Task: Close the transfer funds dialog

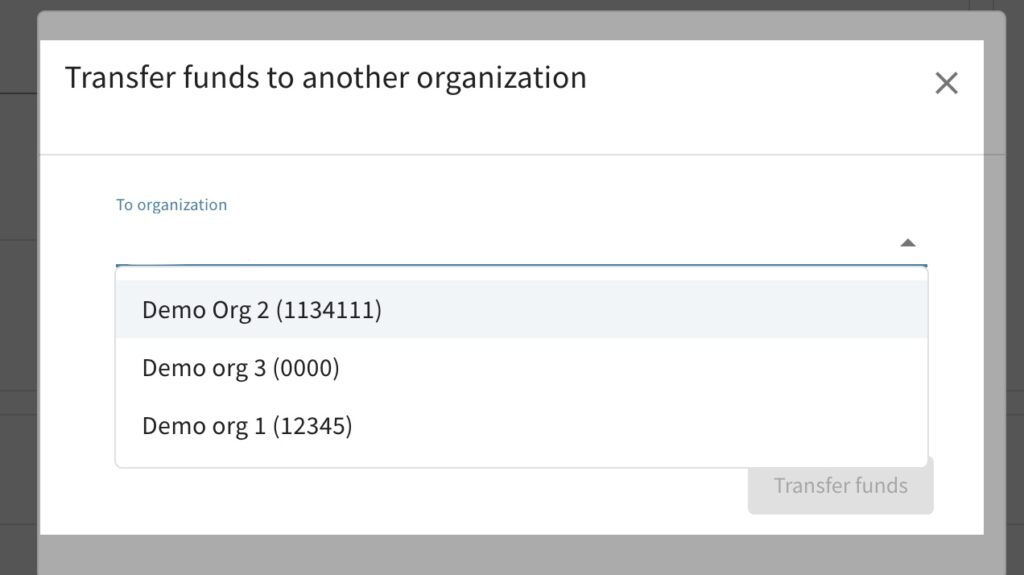Action: coord(946,83)
